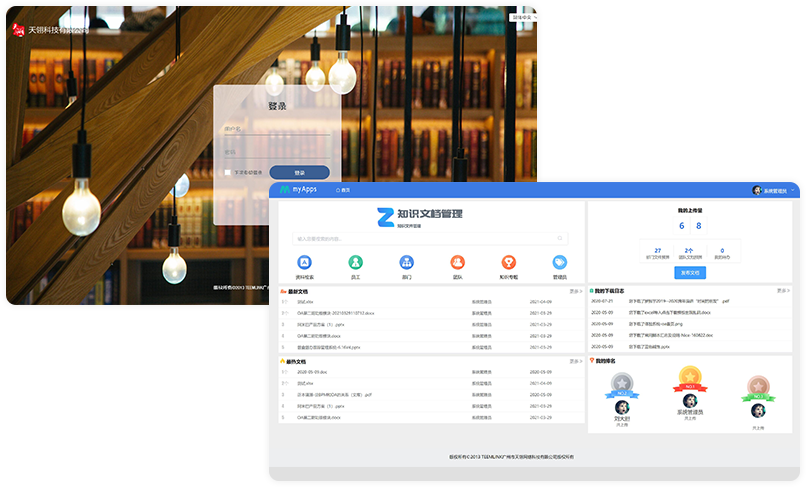Click the green 员工 employee icon
This screenshot has height=487, width=806.
click(355, 262)
